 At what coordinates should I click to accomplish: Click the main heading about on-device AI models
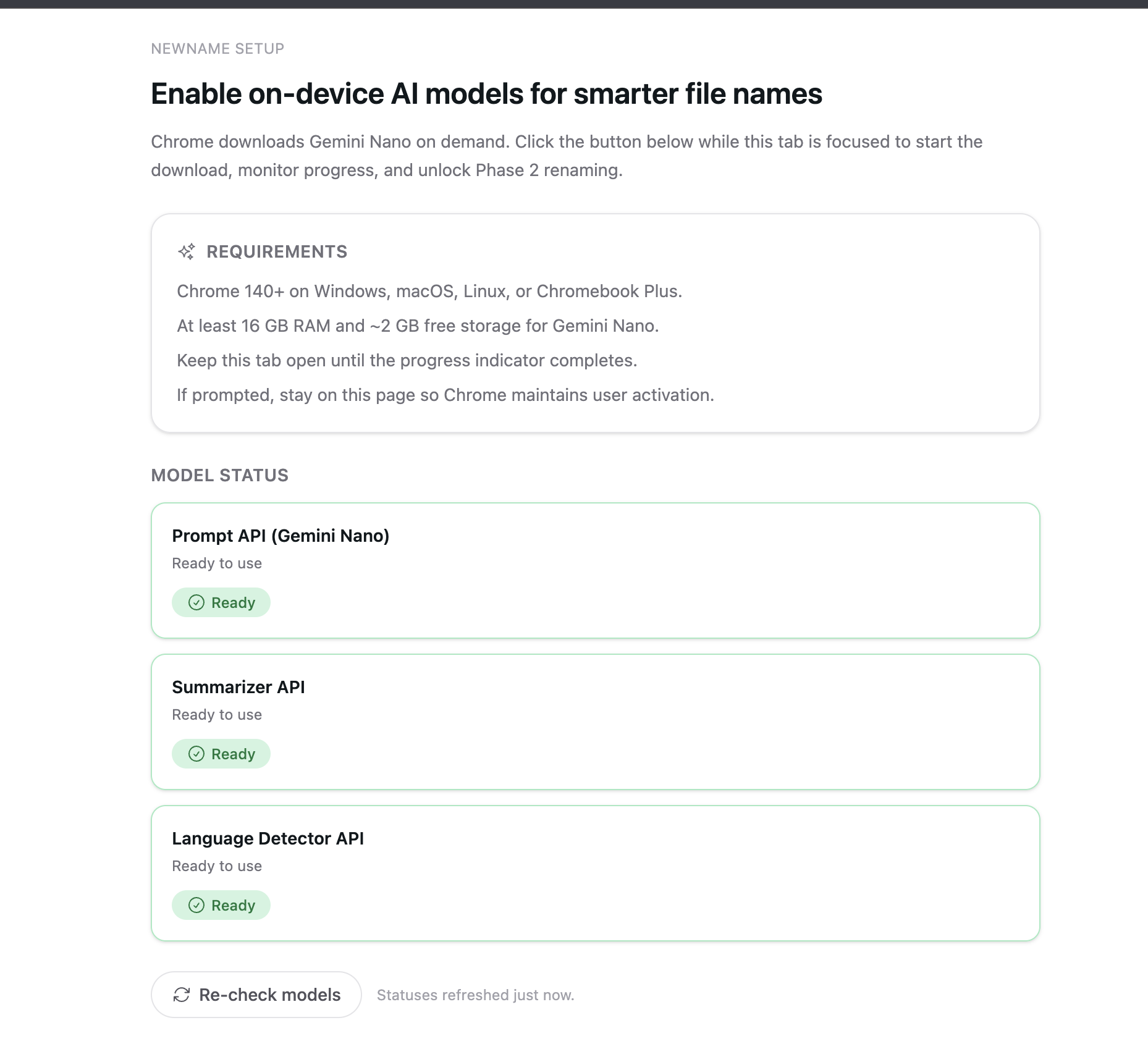tap(487, 94)
